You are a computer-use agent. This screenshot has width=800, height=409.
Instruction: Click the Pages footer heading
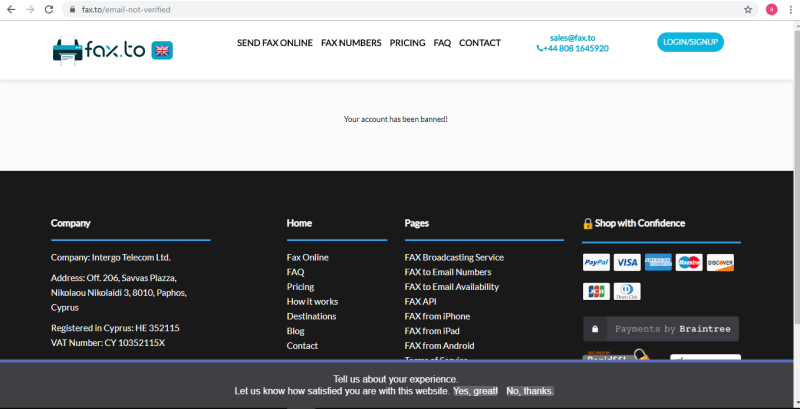pos(416,223)
